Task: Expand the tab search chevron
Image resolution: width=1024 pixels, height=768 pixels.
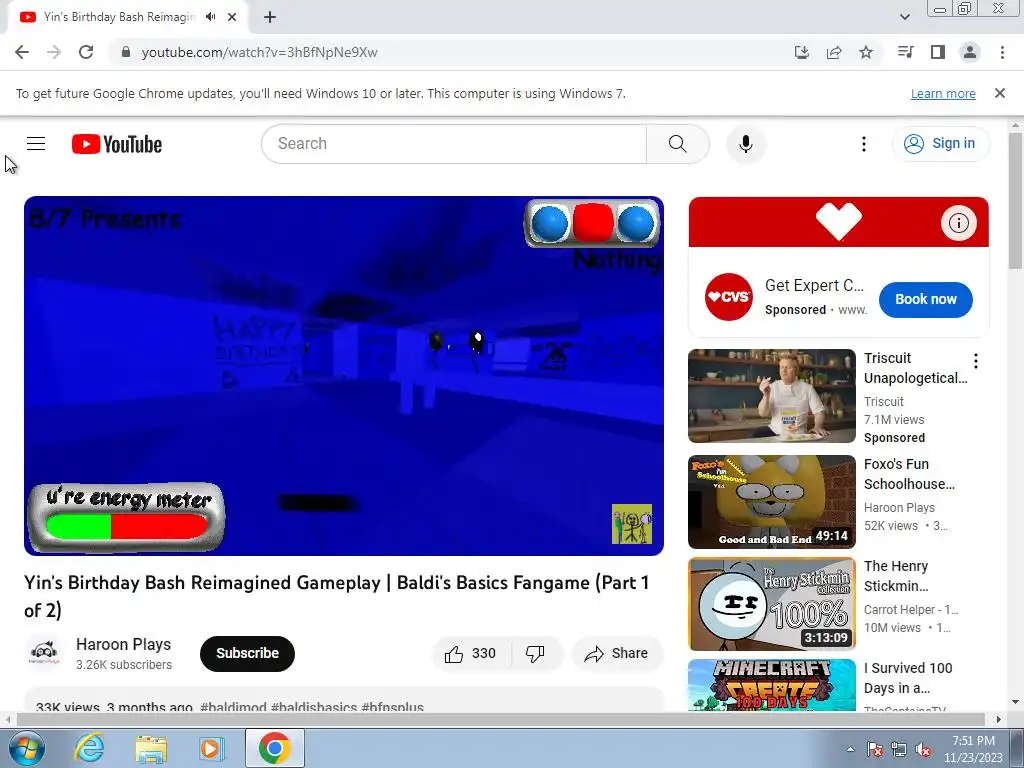Action: 904,17
